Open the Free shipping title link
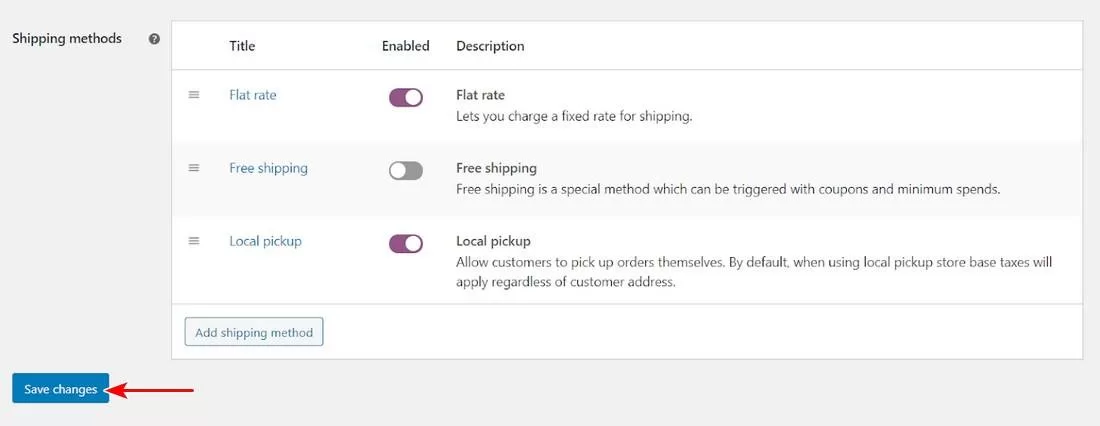Image resolution: width=1100 pixels, height=426 pixels. point(268,168)
